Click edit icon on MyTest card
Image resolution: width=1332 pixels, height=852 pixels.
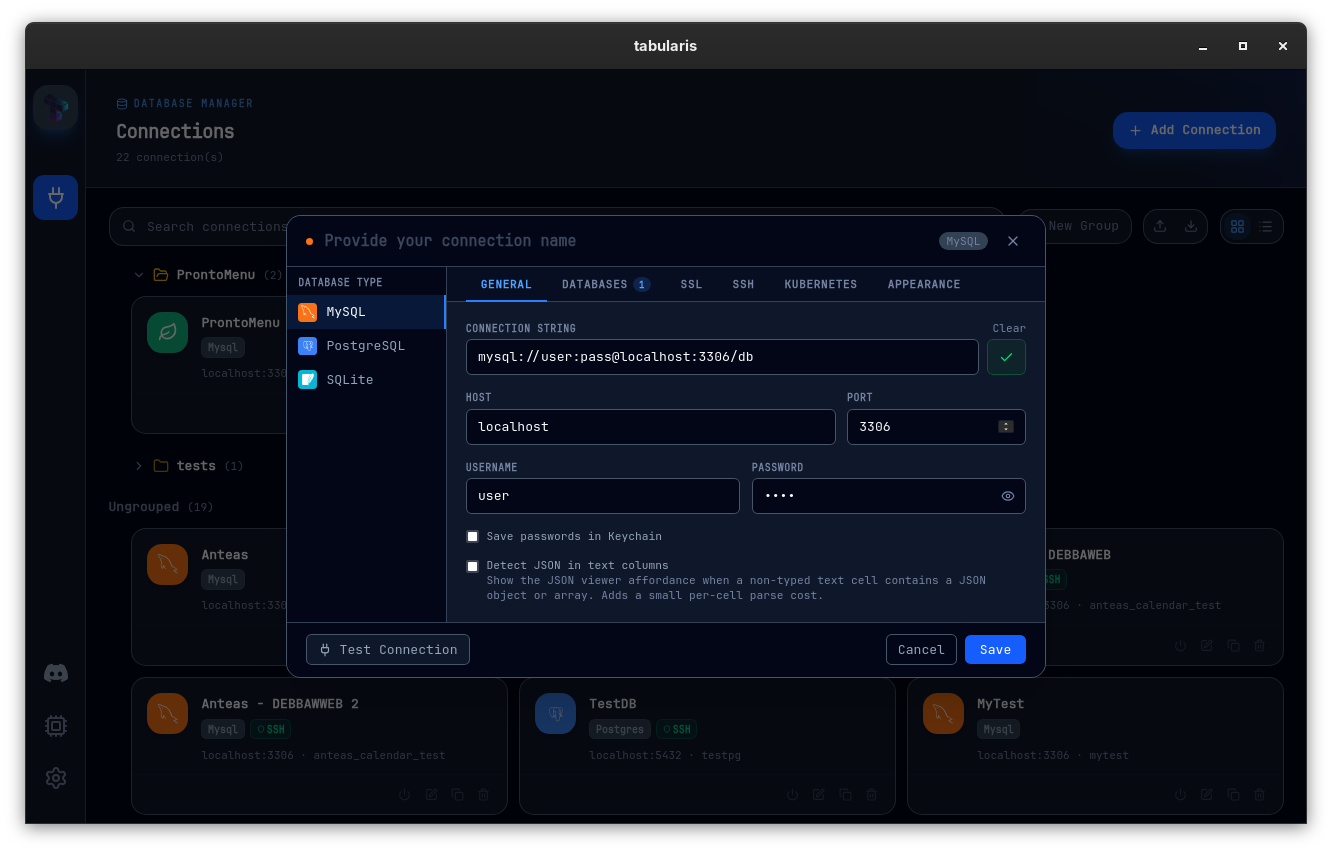click(x=1207, y=795)
